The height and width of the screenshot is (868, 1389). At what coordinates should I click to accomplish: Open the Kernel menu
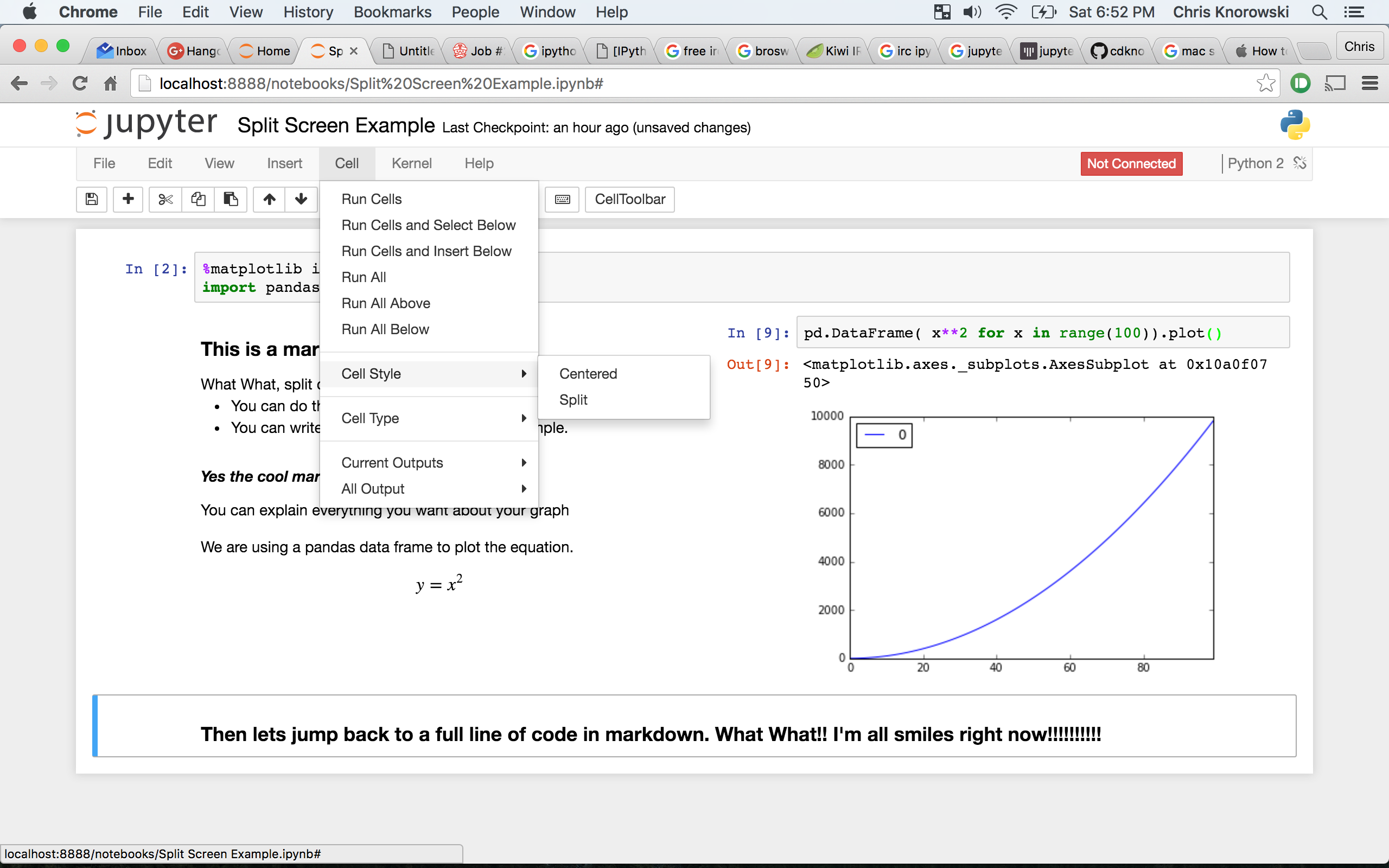click(411, 163)
